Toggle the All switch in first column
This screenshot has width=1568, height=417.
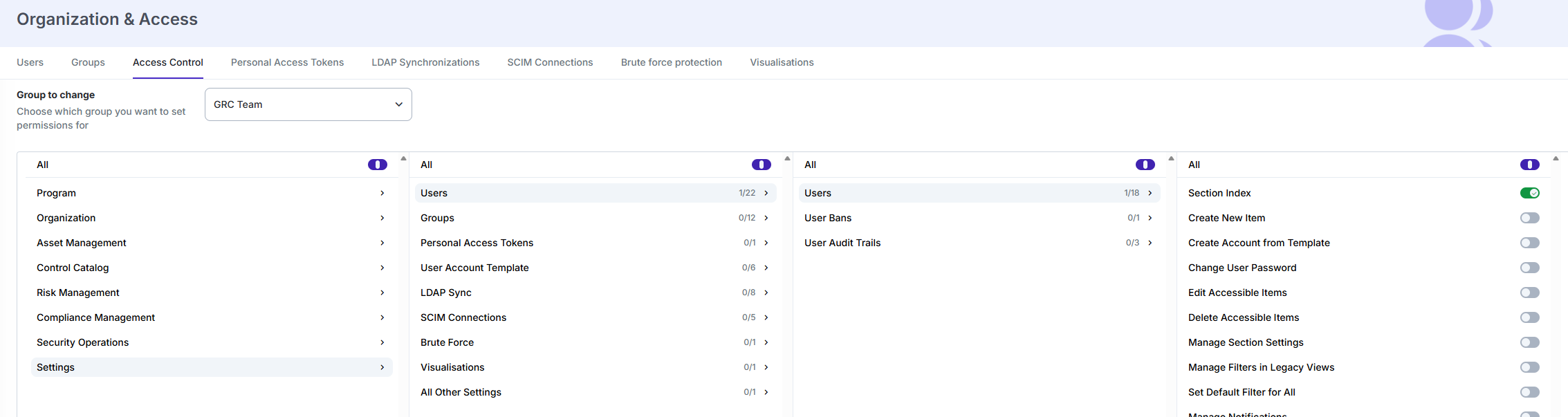click(x=378, y=165)
